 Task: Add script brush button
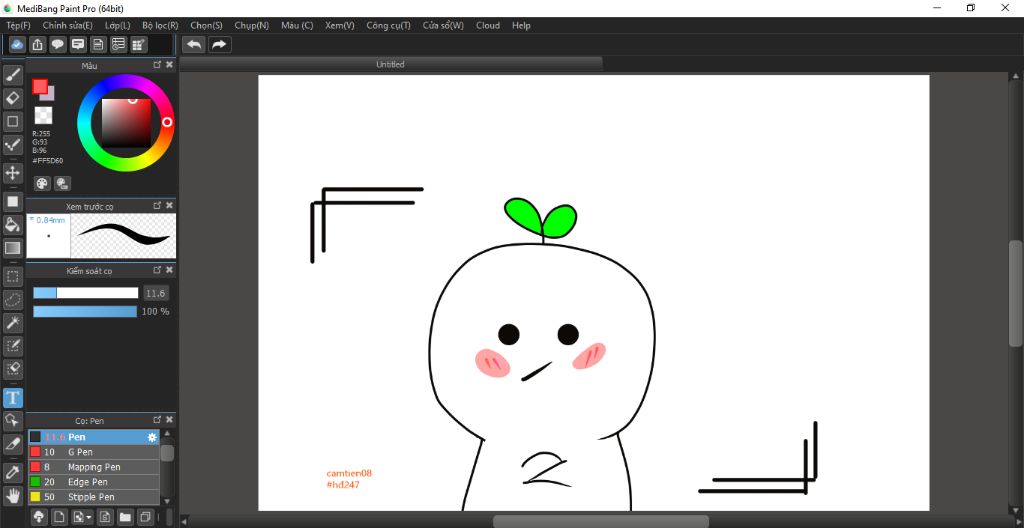(x=104, y=517)
